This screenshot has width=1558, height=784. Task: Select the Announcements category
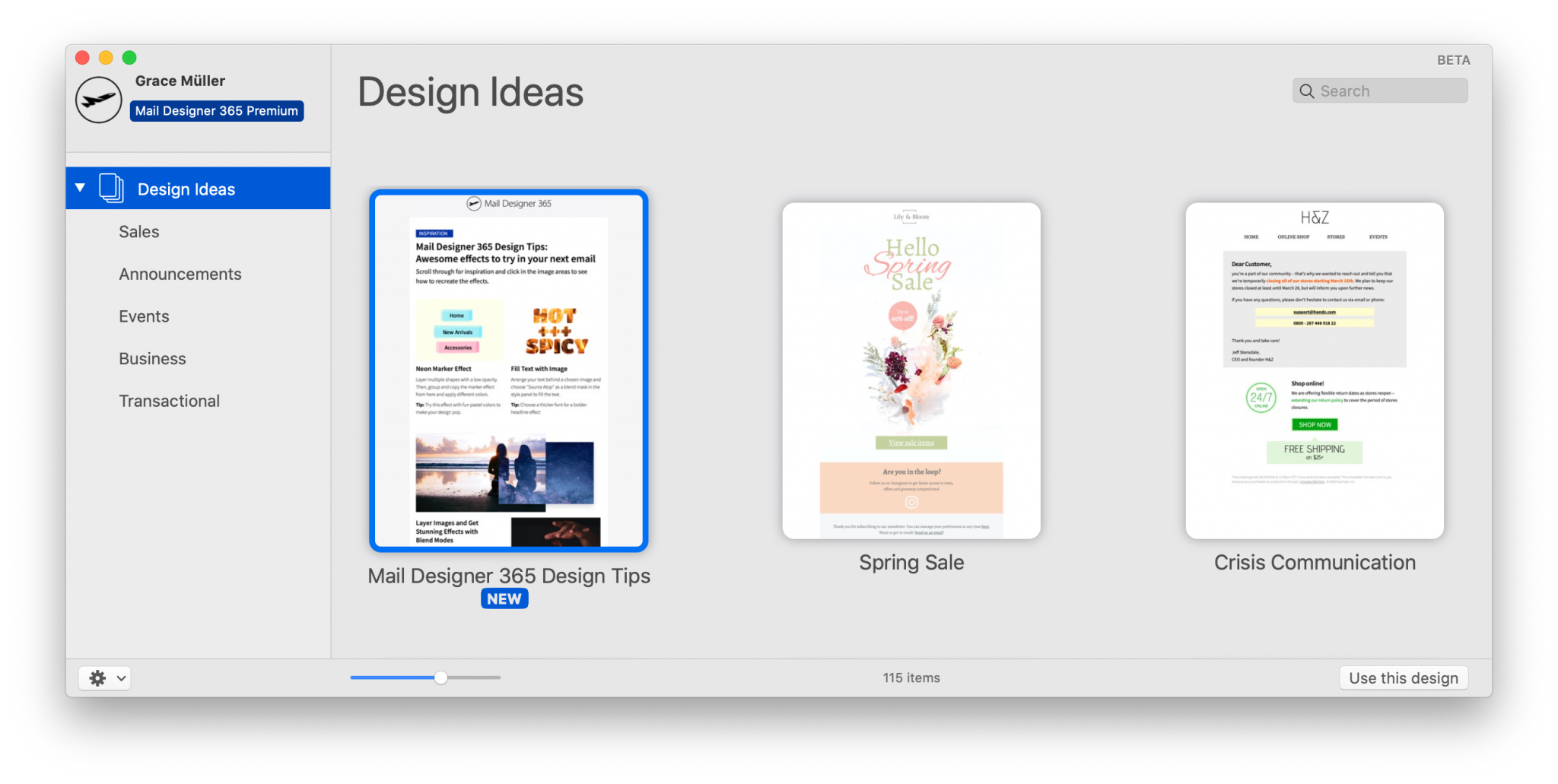tap(180, 274)
